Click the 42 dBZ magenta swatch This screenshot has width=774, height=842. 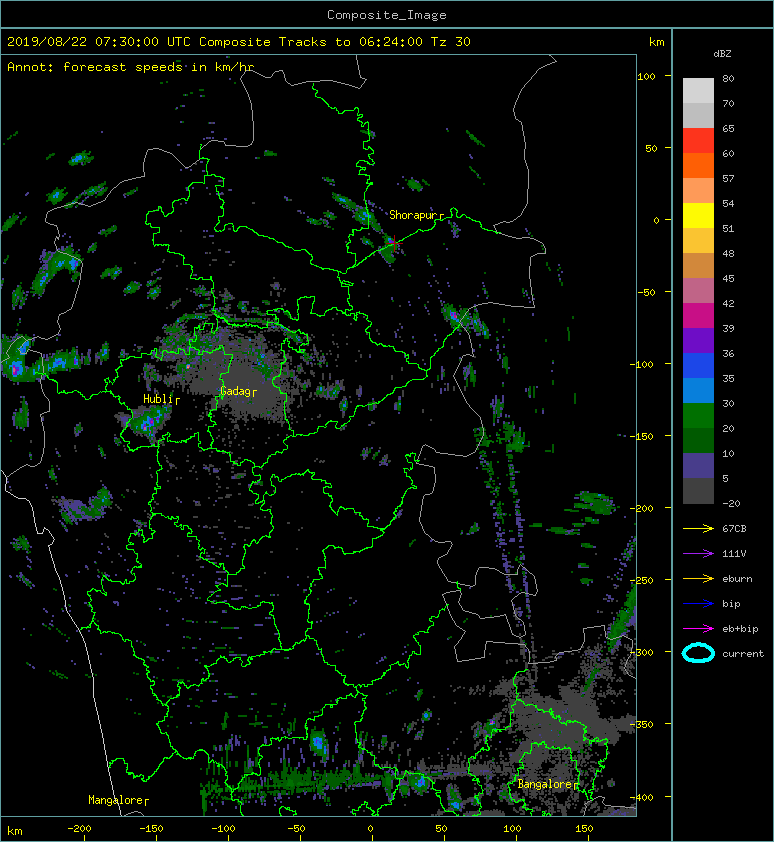(698, 316)
